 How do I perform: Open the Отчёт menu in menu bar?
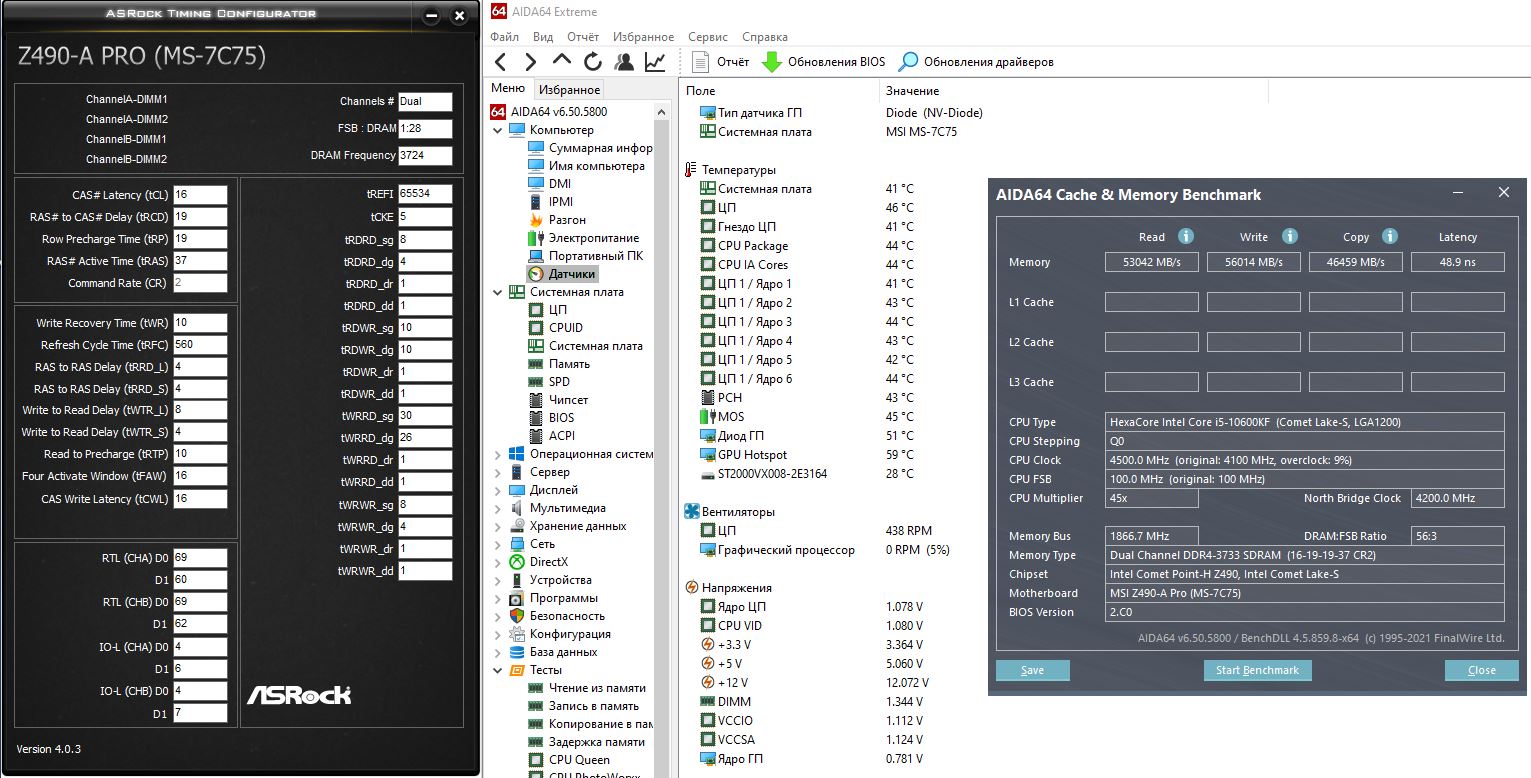point(583,37)
